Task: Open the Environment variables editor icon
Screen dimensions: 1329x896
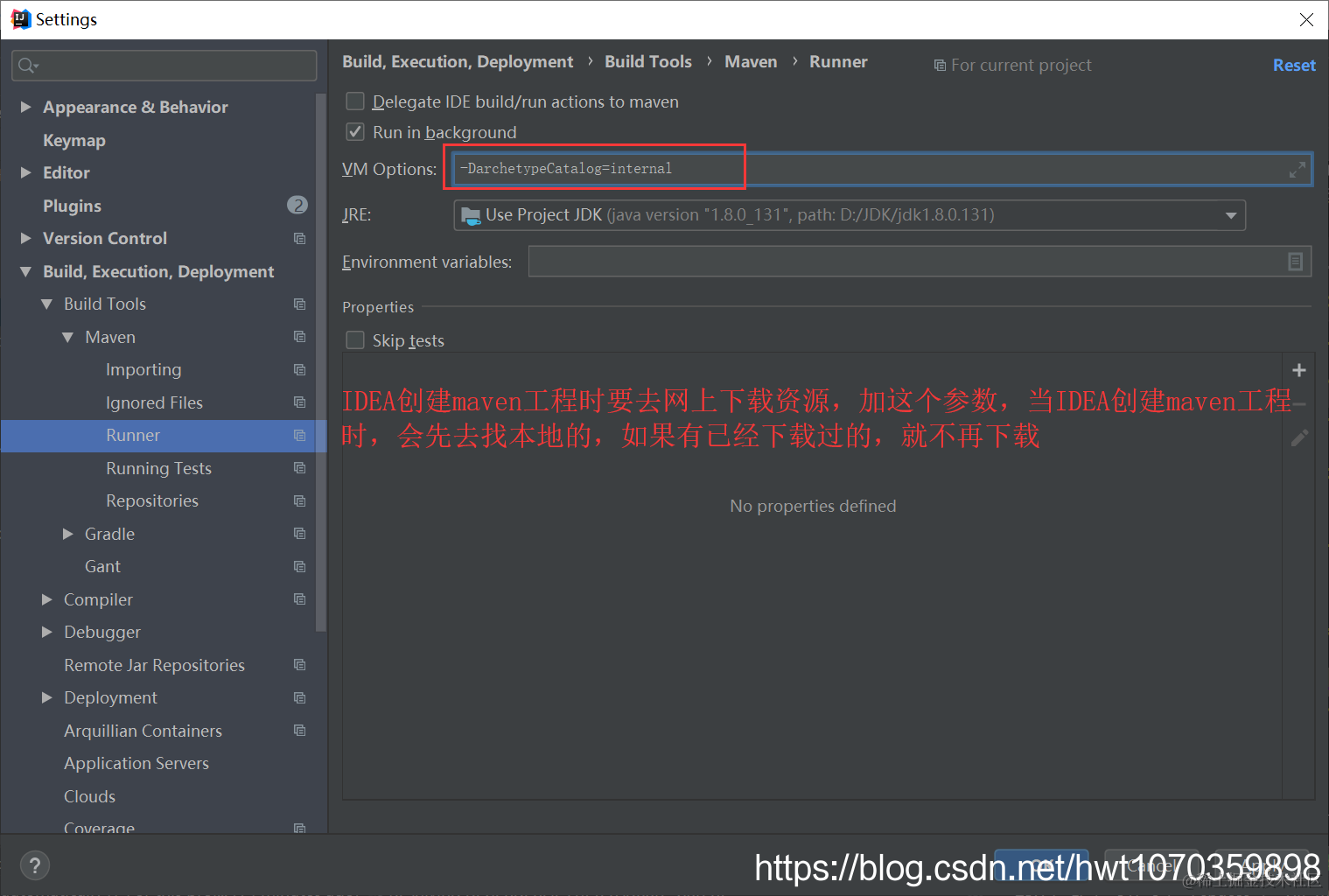Action: [1296, 262]
